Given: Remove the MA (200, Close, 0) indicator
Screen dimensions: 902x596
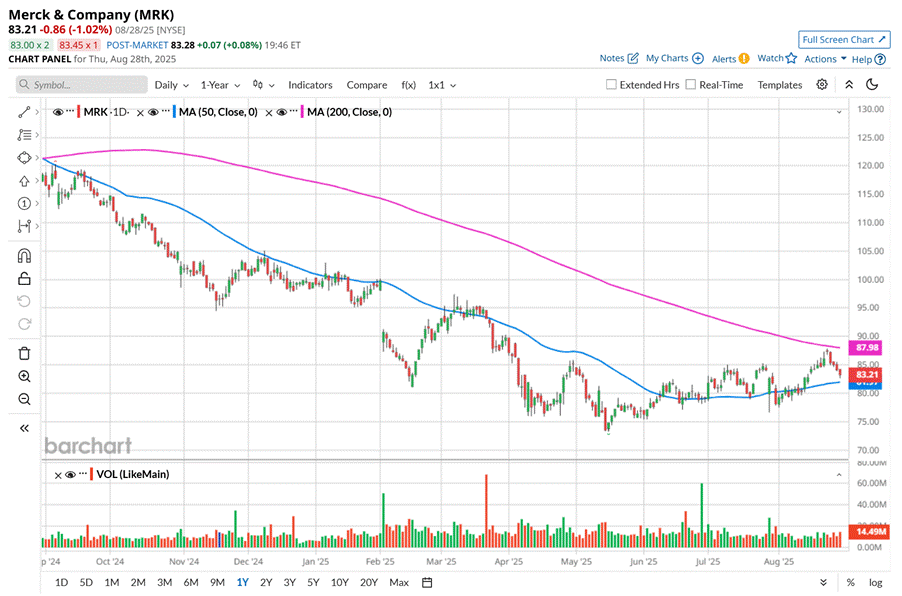Looking at the screenshot, I should pos(268,113).
